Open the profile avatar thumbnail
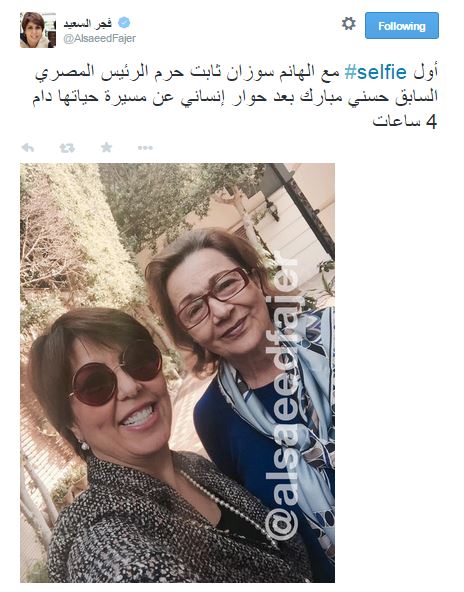 [38, 30]
